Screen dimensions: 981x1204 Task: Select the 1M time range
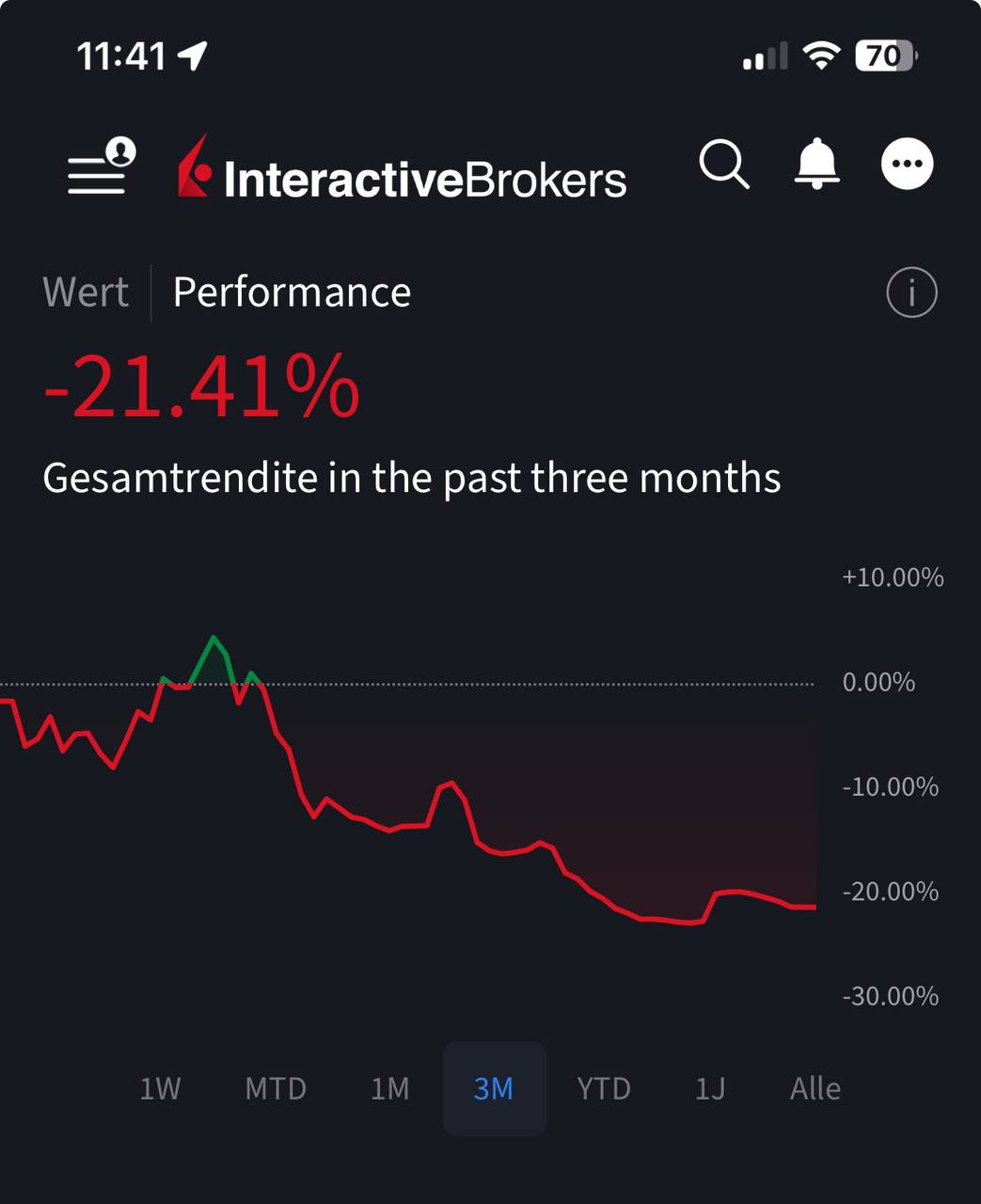[x=389, y=1088]
